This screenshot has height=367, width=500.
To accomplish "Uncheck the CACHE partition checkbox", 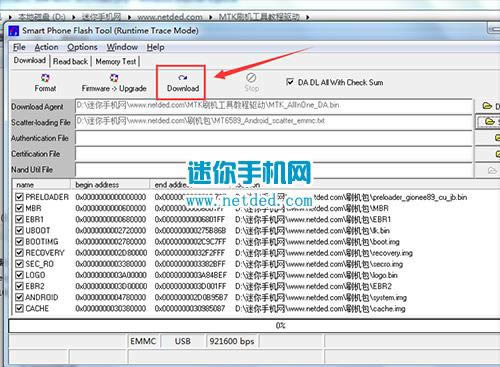I will [19, 308].
